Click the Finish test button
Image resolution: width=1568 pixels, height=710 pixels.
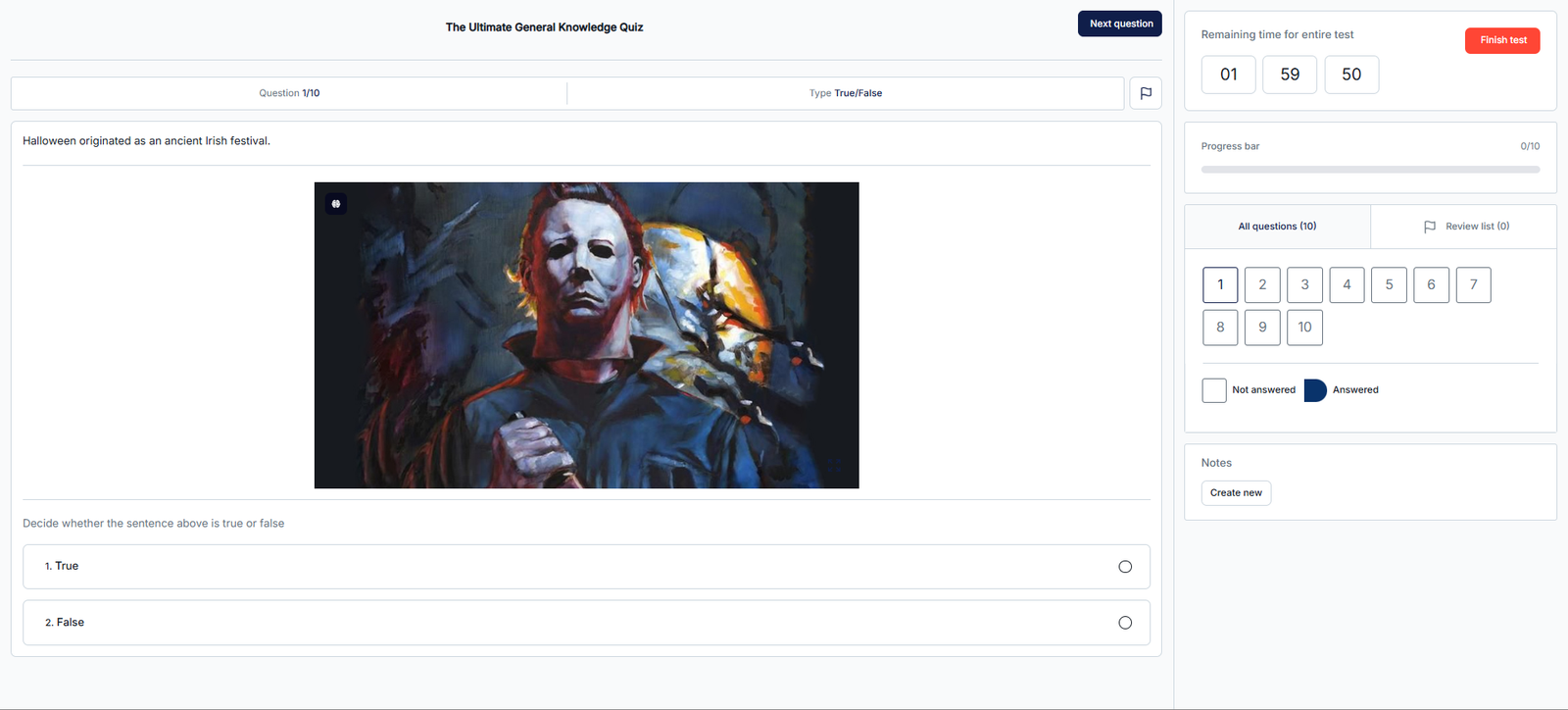[1502, 40]
